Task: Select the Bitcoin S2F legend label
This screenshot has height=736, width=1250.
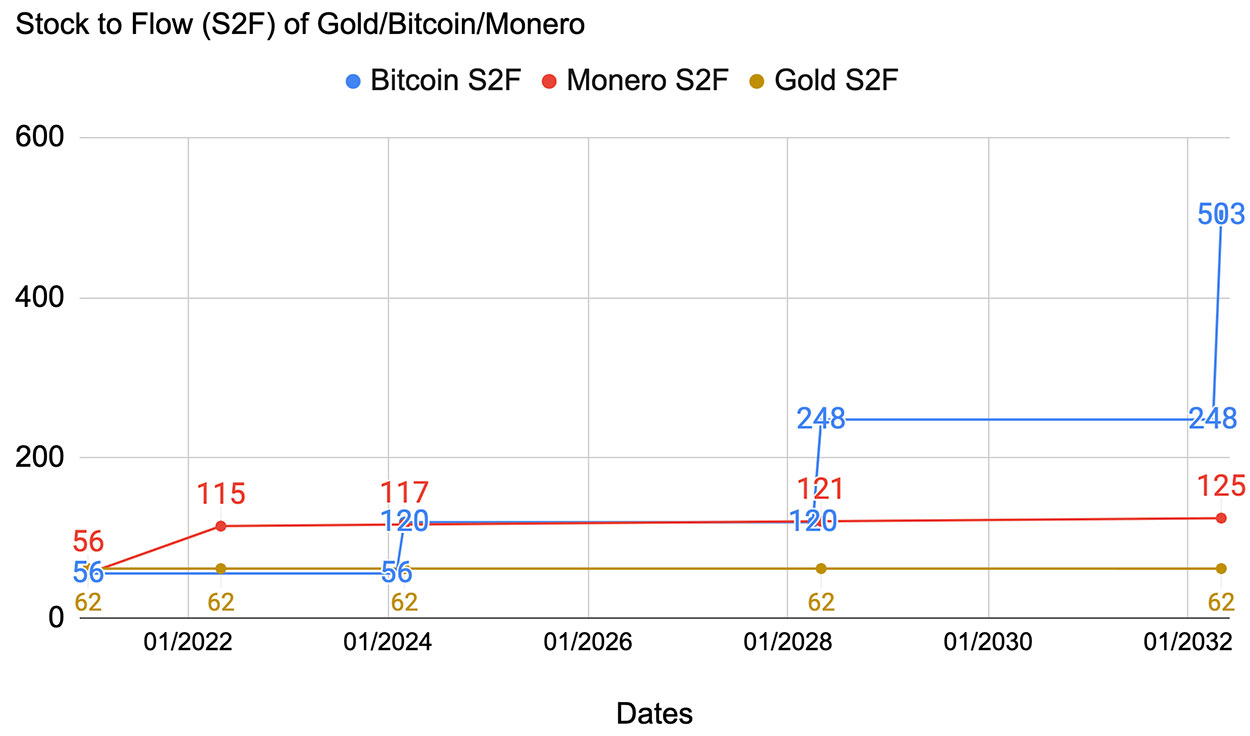Action: tap(446, 81)
